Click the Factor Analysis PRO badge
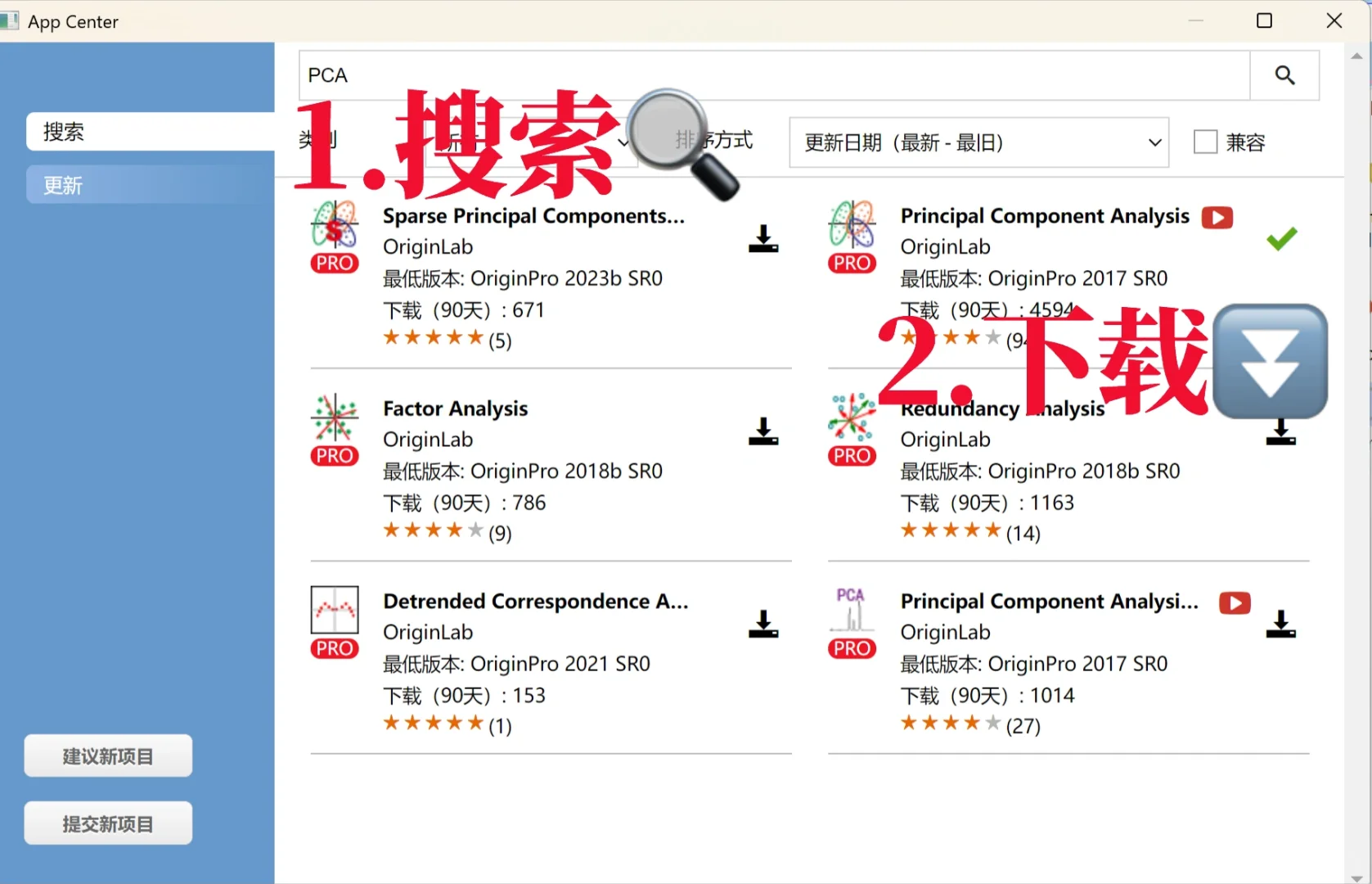Screen dimensions: 1372x884 [x=334, y=456]
